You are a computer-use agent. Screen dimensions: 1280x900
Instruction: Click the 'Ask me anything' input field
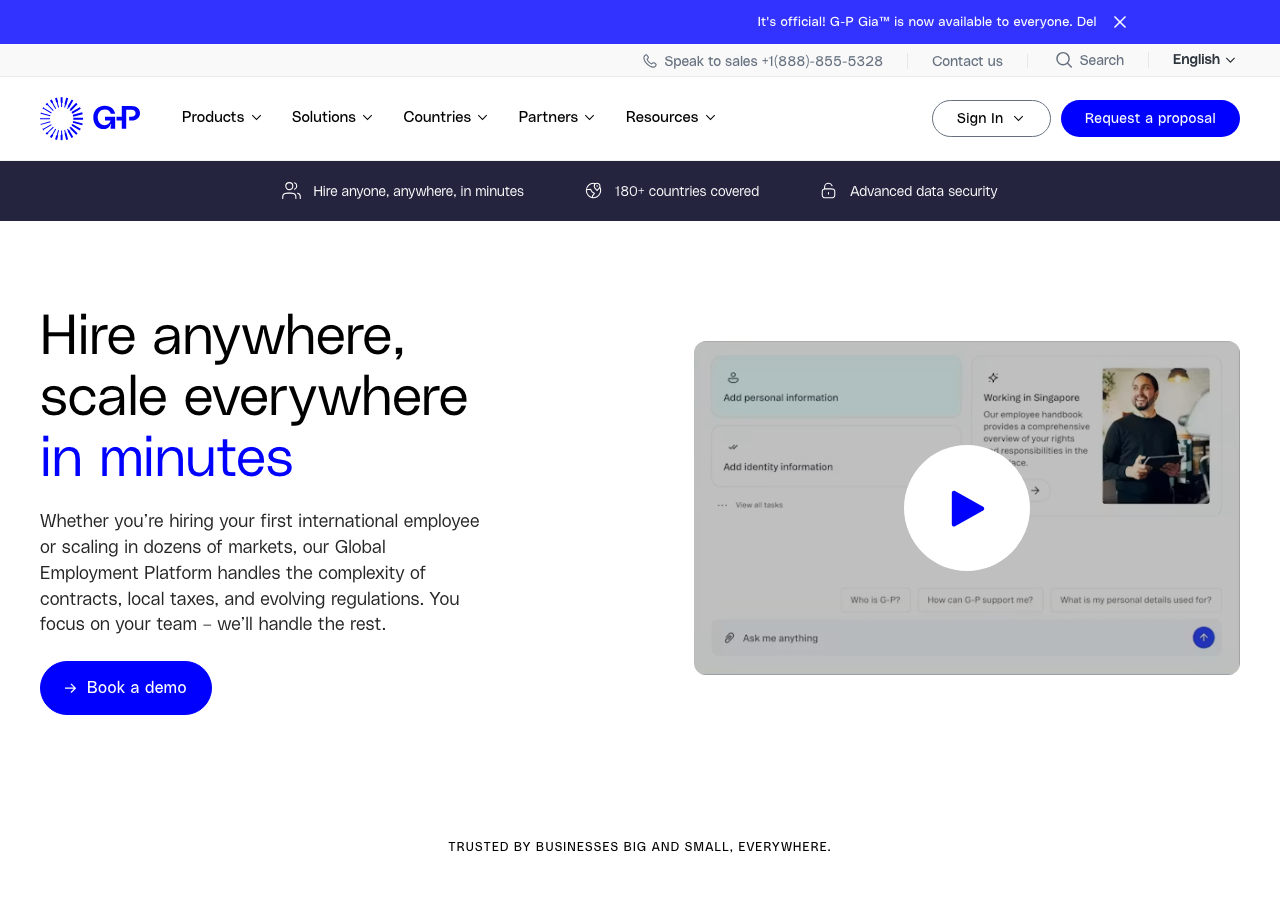pos(967,637)
